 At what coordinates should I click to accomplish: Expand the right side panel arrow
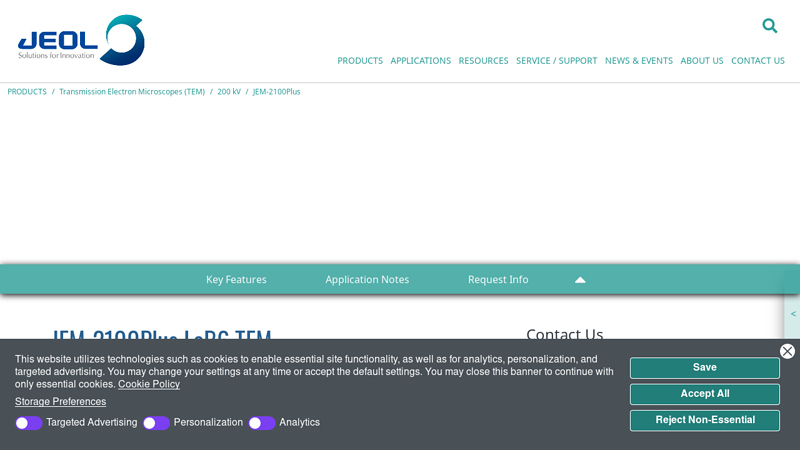tap(793, 314)
